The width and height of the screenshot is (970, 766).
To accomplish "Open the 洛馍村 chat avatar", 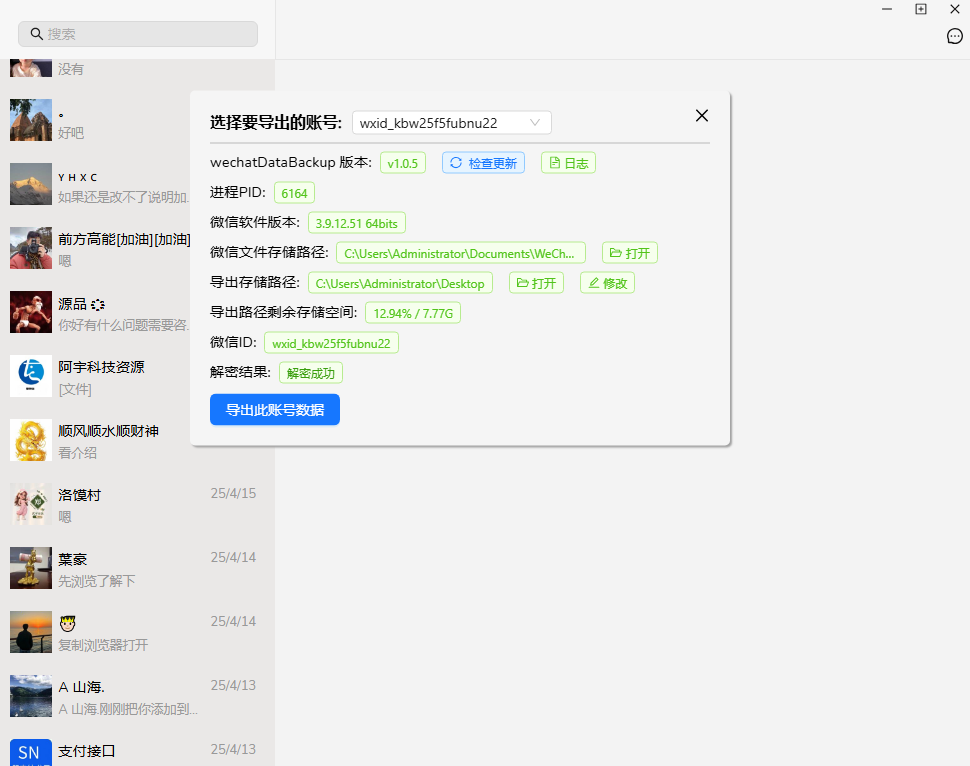I will pos(30,504).
